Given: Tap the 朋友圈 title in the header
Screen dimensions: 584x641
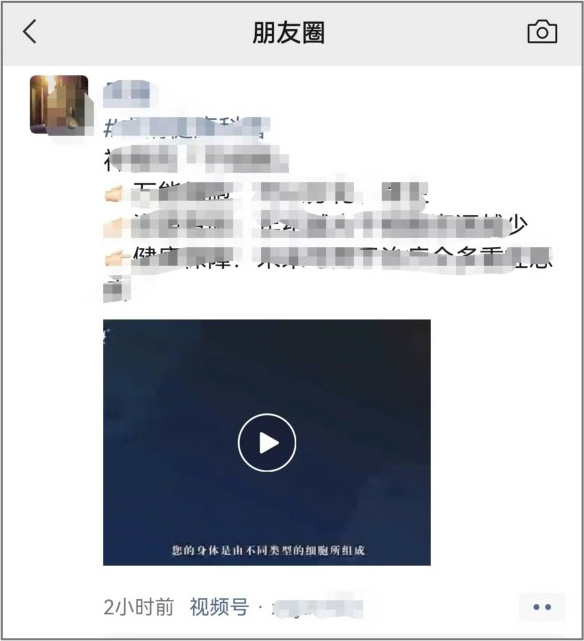Looking at the screenshot, I should coord(289,32).
